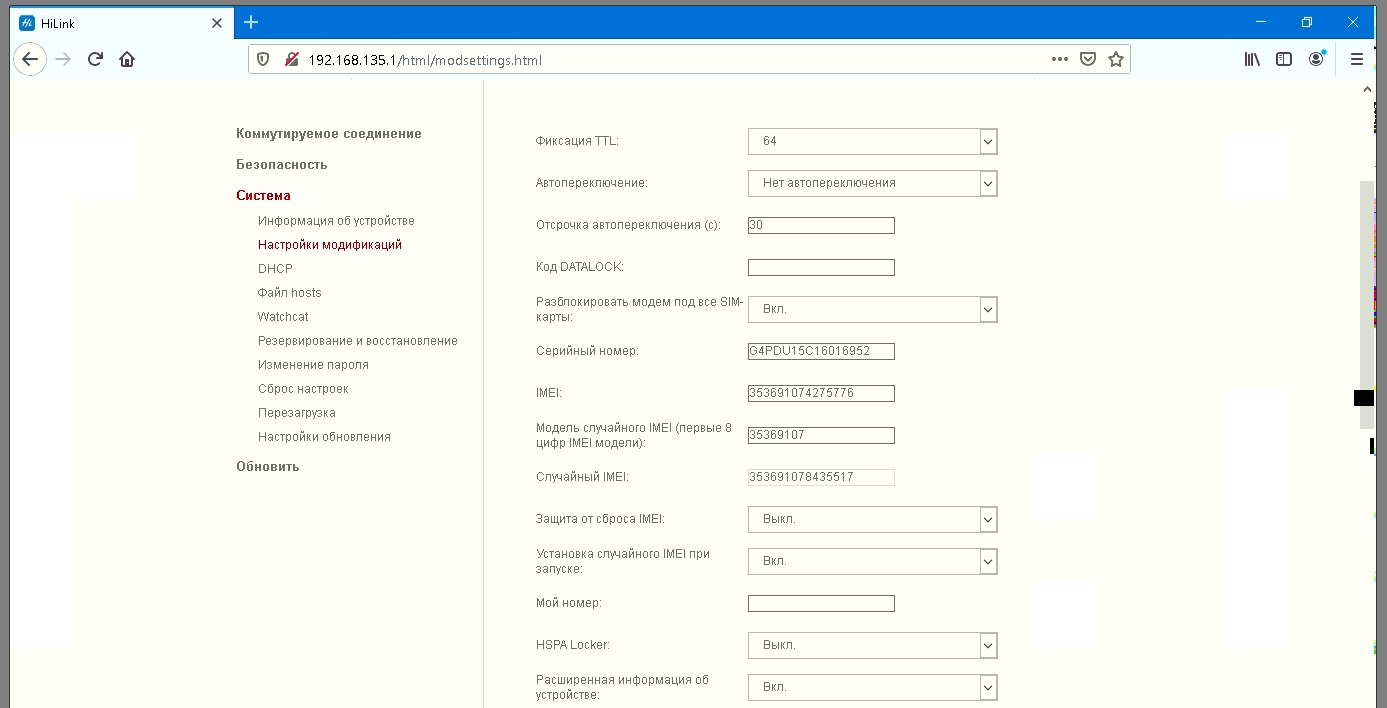The height and width of the screenshot is (708, 1387).
Task: Open the Firefox hamburger menu
Action: click(x=1357, y=59)
